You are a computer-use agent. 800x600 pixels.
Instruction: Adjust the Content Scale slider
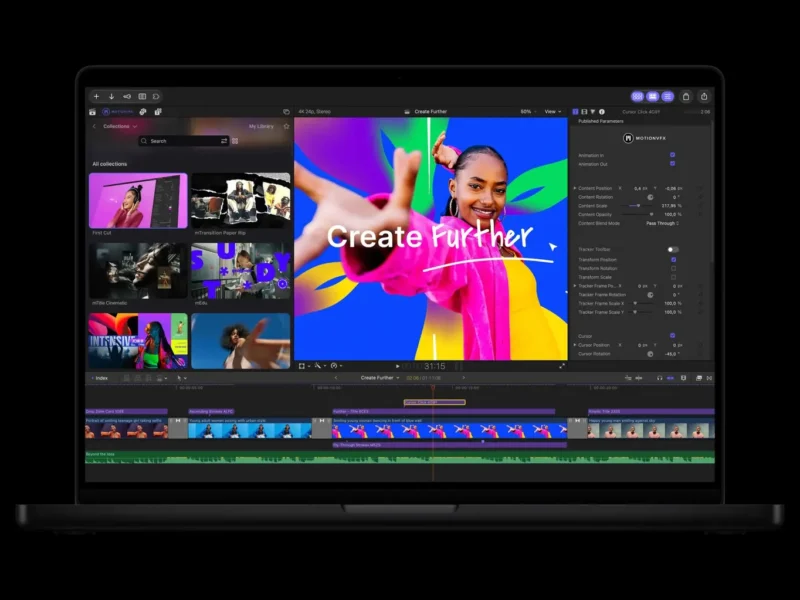coord(637,206)
